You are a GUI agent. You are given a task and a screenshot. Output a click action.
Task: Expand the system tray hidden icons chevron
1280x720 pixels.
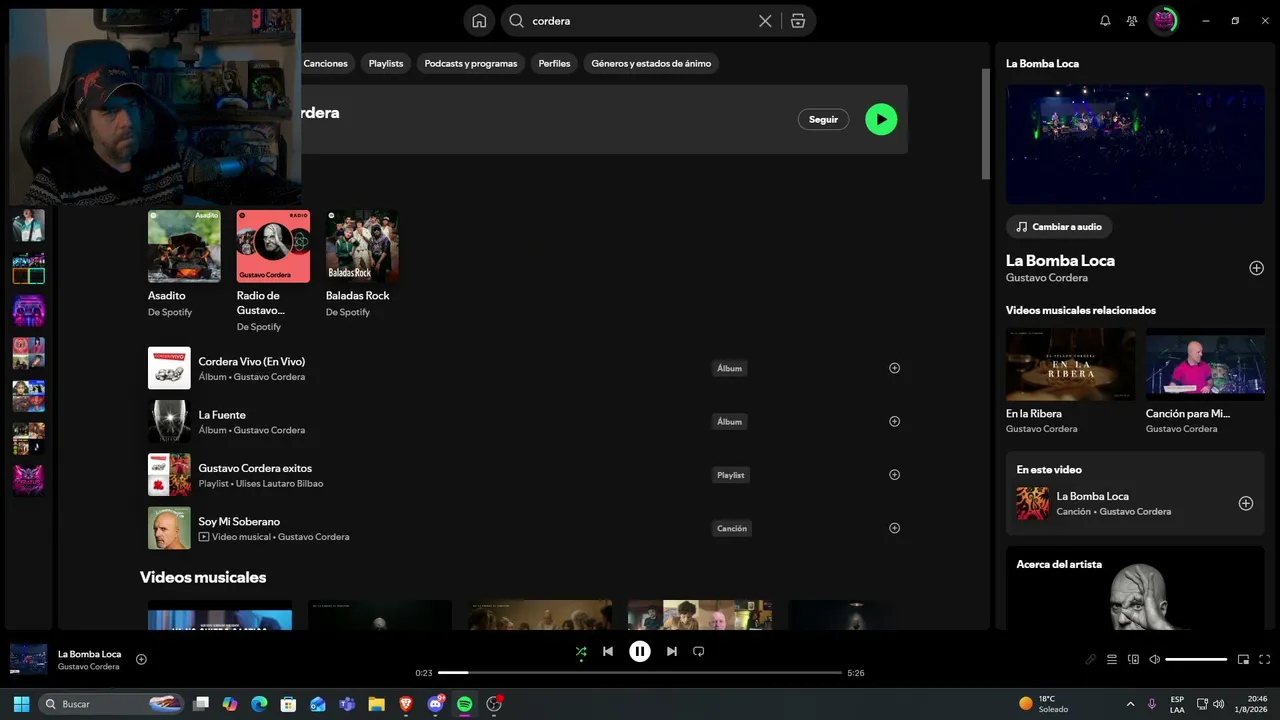(x=1130, y=704)
